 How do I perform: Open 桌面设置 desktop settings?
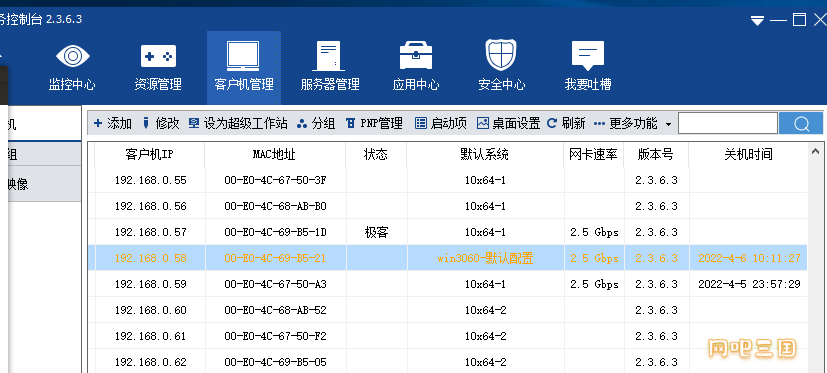508,123
